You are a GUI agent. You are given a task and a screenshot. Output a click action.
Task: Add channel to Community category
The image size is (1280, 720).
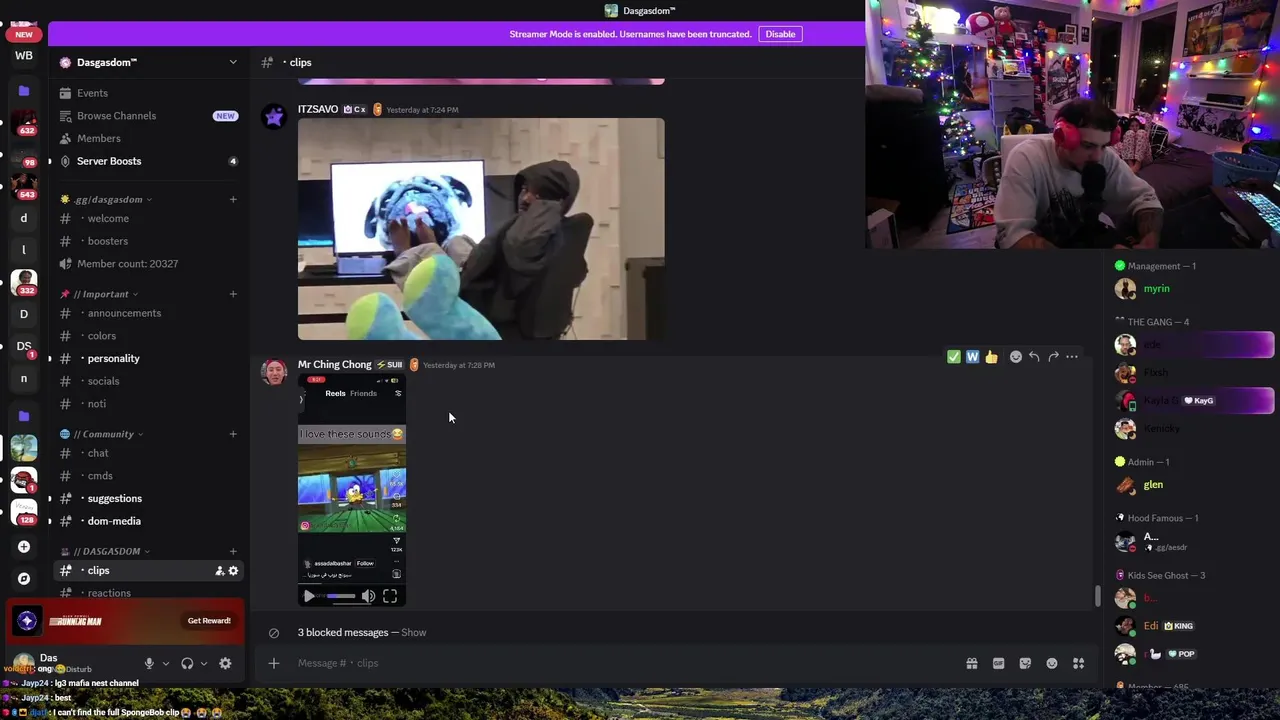point(233,434)
